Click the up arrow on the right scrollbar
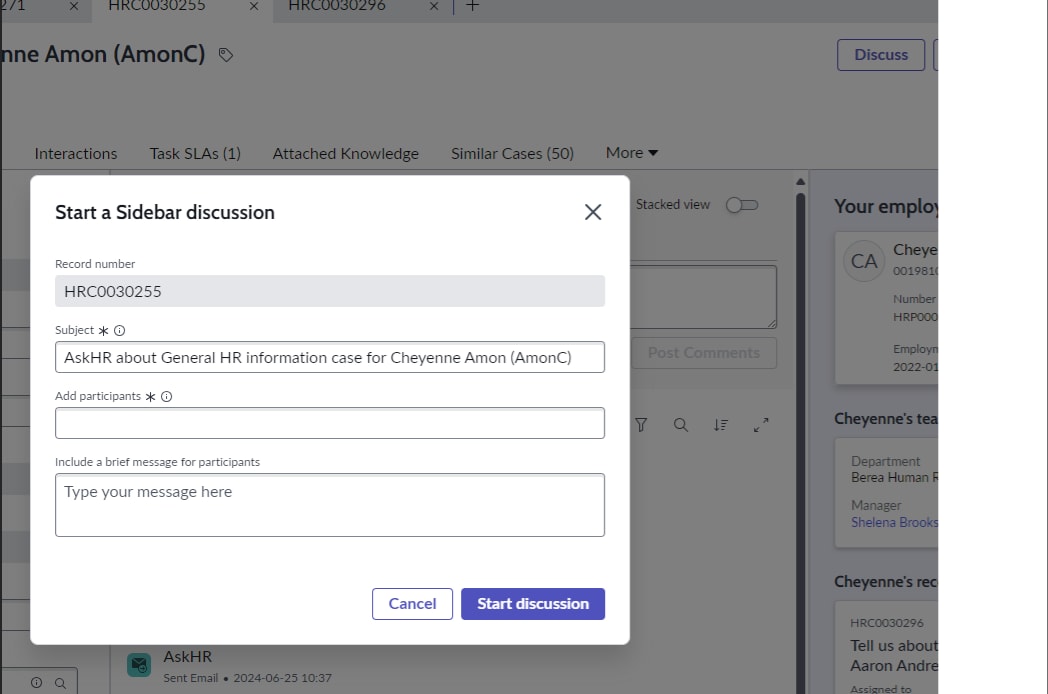1048x694 pixels. [x=801, y=180]
